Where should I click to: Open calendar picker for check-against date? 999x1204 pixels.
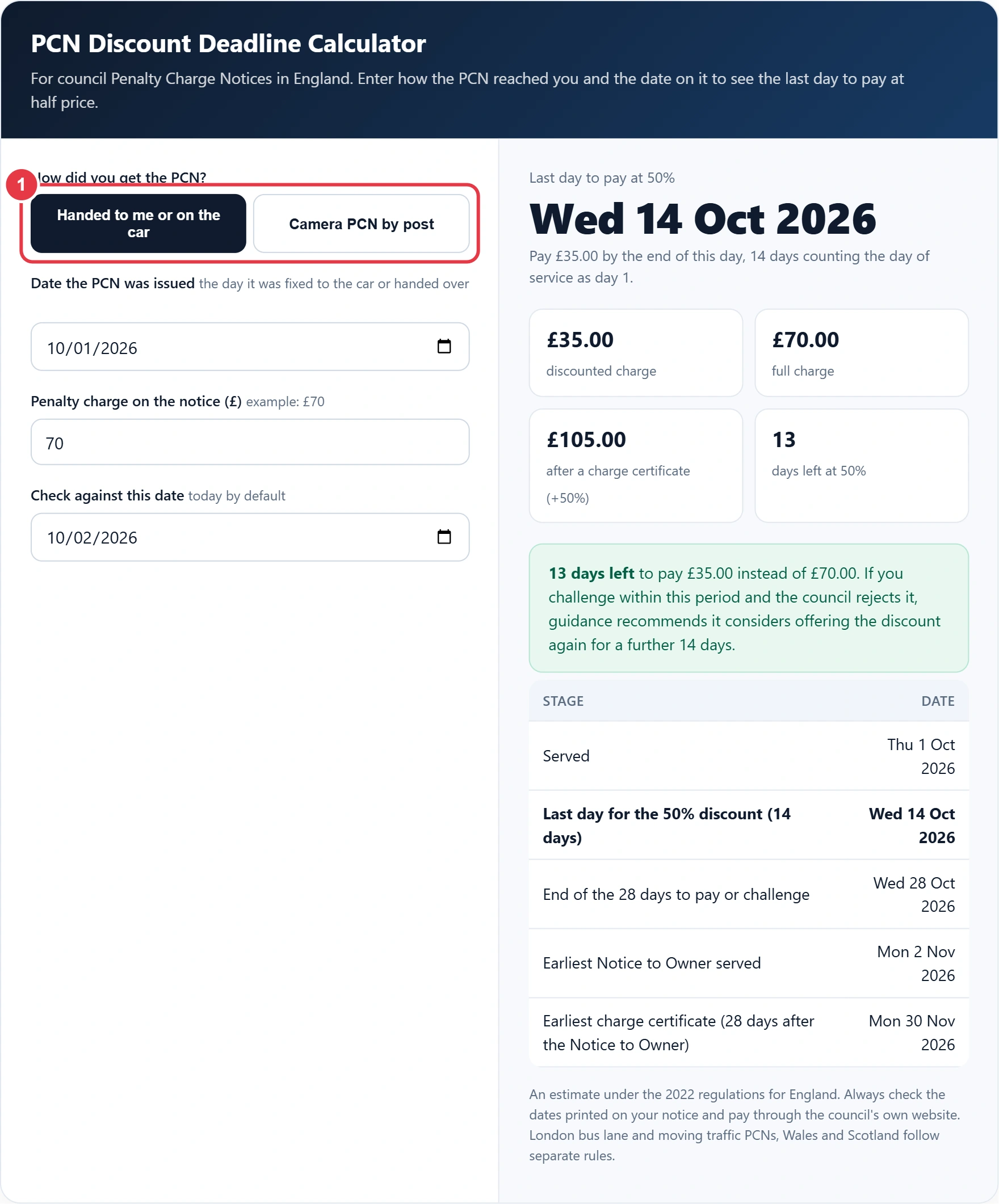(444, 537)
